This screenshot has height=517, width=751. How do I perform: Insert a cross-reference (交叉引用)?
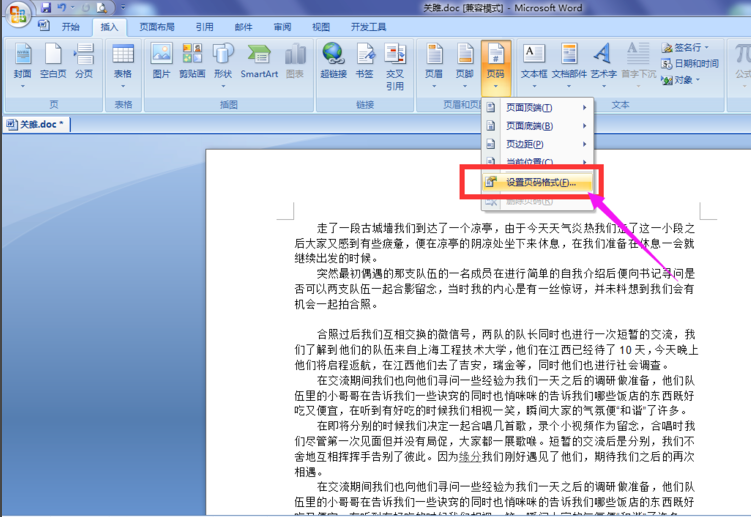point(395,67)
